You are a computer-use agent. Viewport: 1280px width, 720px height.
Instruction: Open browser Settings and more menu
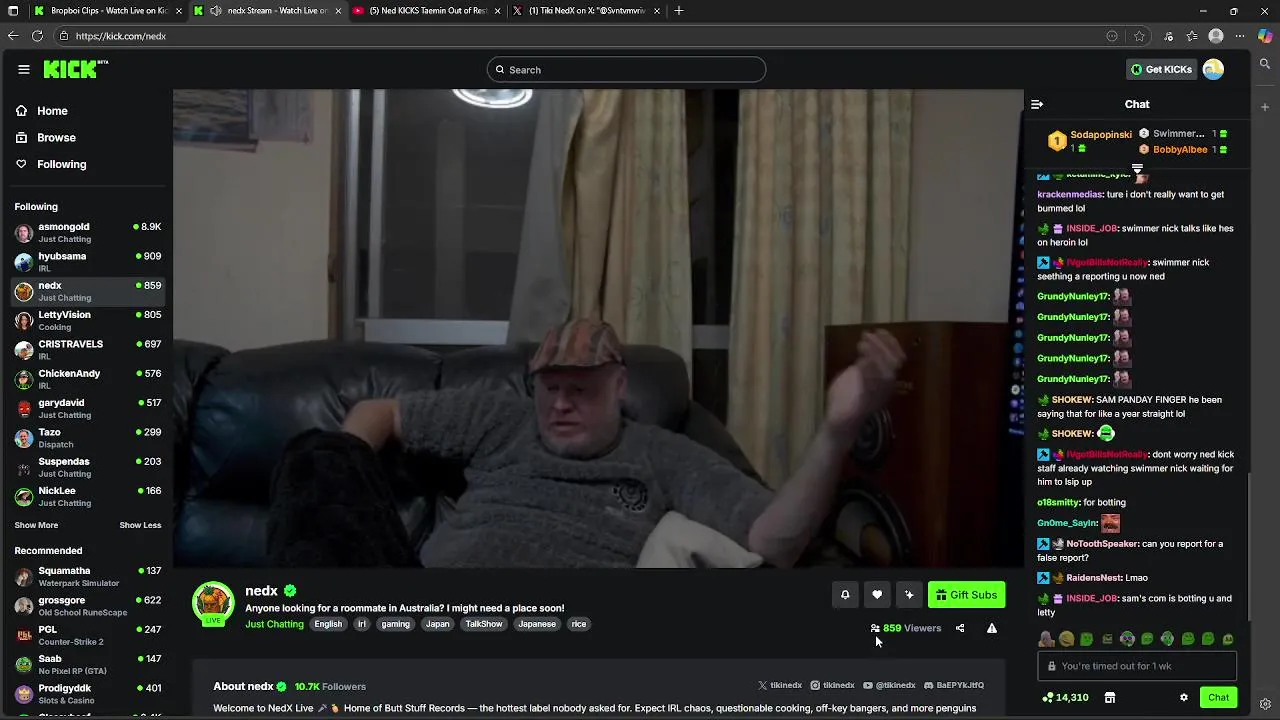[x=1240, y=36]
